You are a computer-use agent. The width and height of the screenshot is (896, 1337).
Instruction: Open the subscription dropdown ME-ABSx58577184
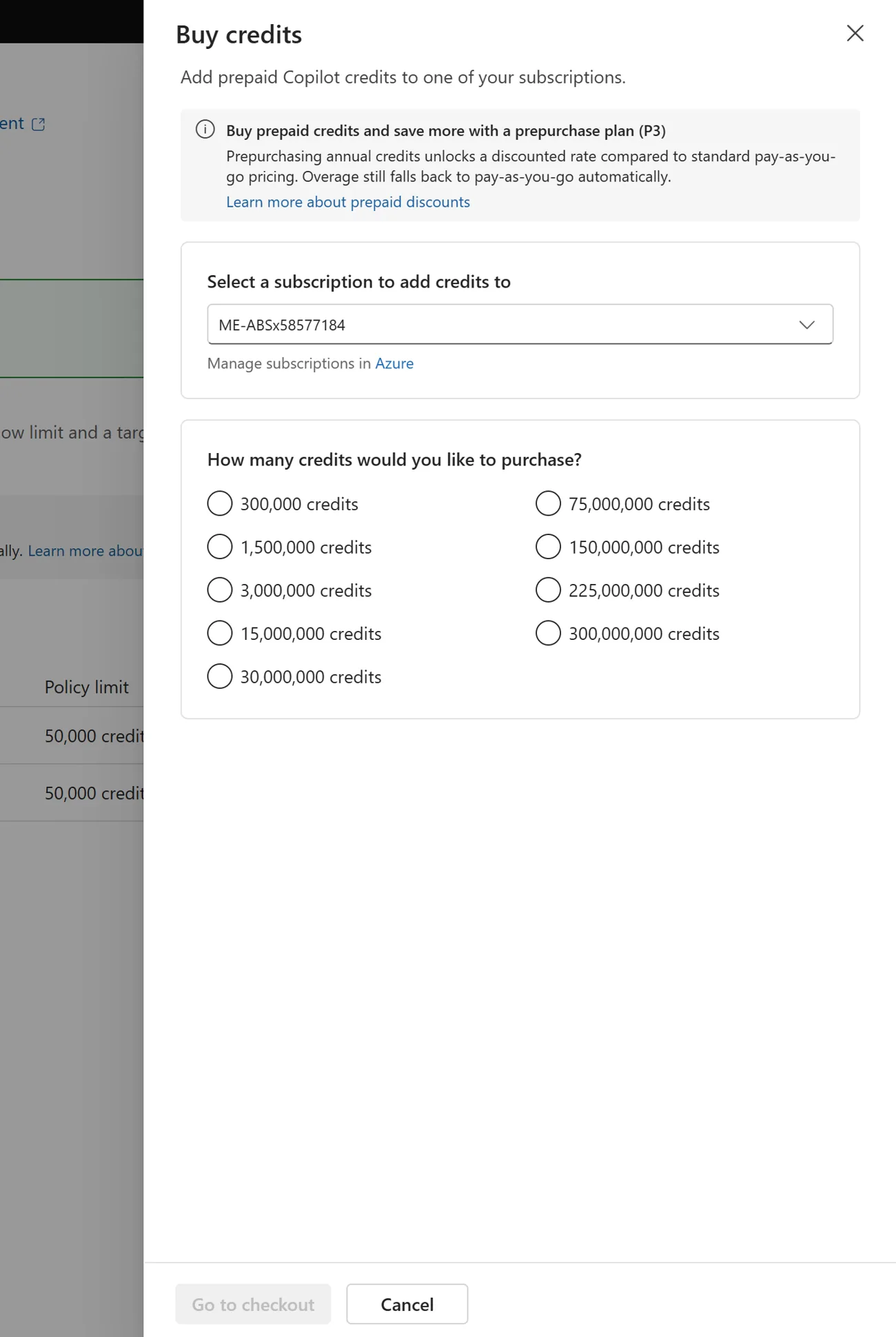(x=520, y=324)
